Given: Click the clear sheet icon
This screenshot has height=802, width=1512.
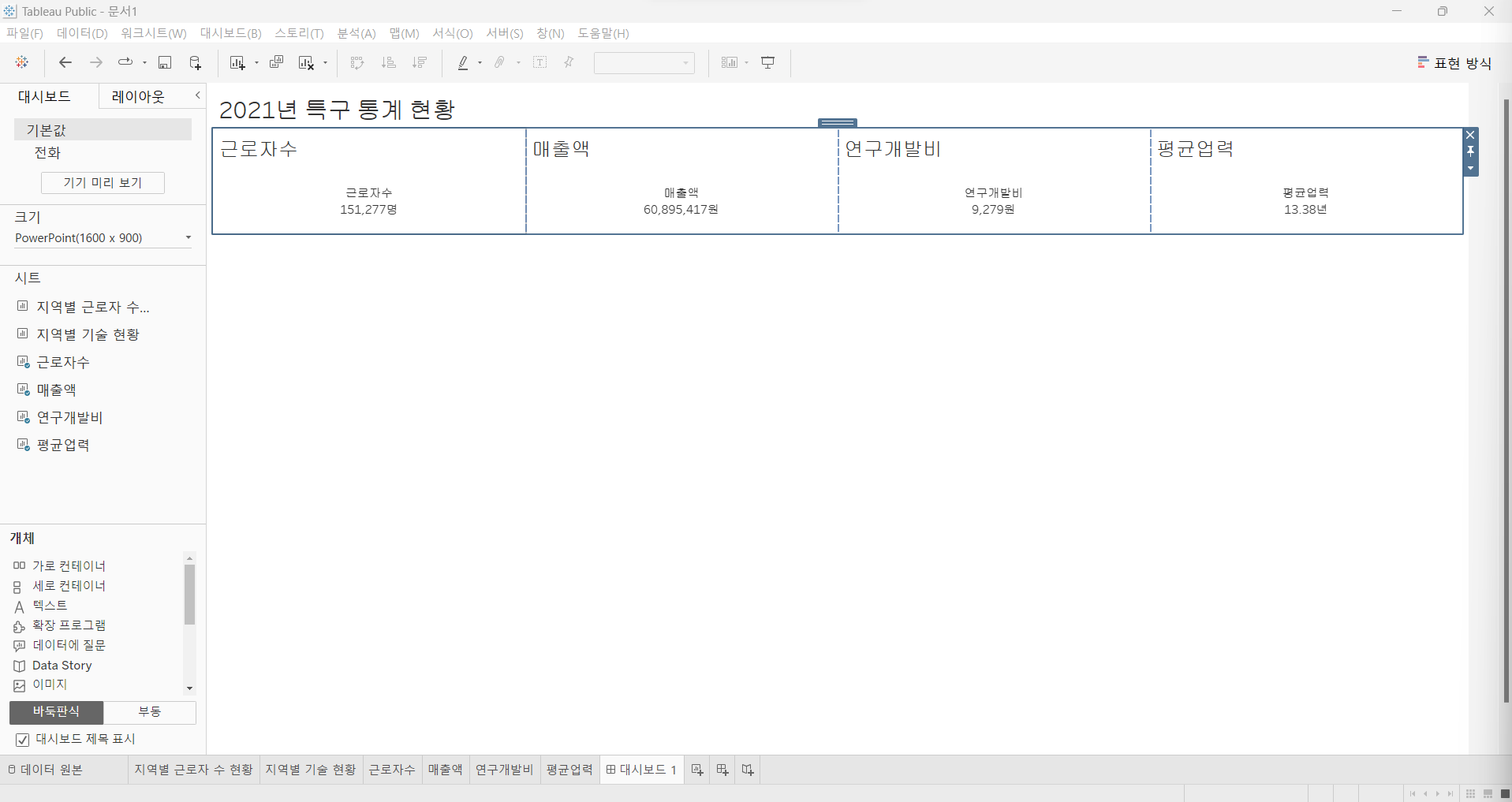Looking at the screenshot, I should click(307, 62).
